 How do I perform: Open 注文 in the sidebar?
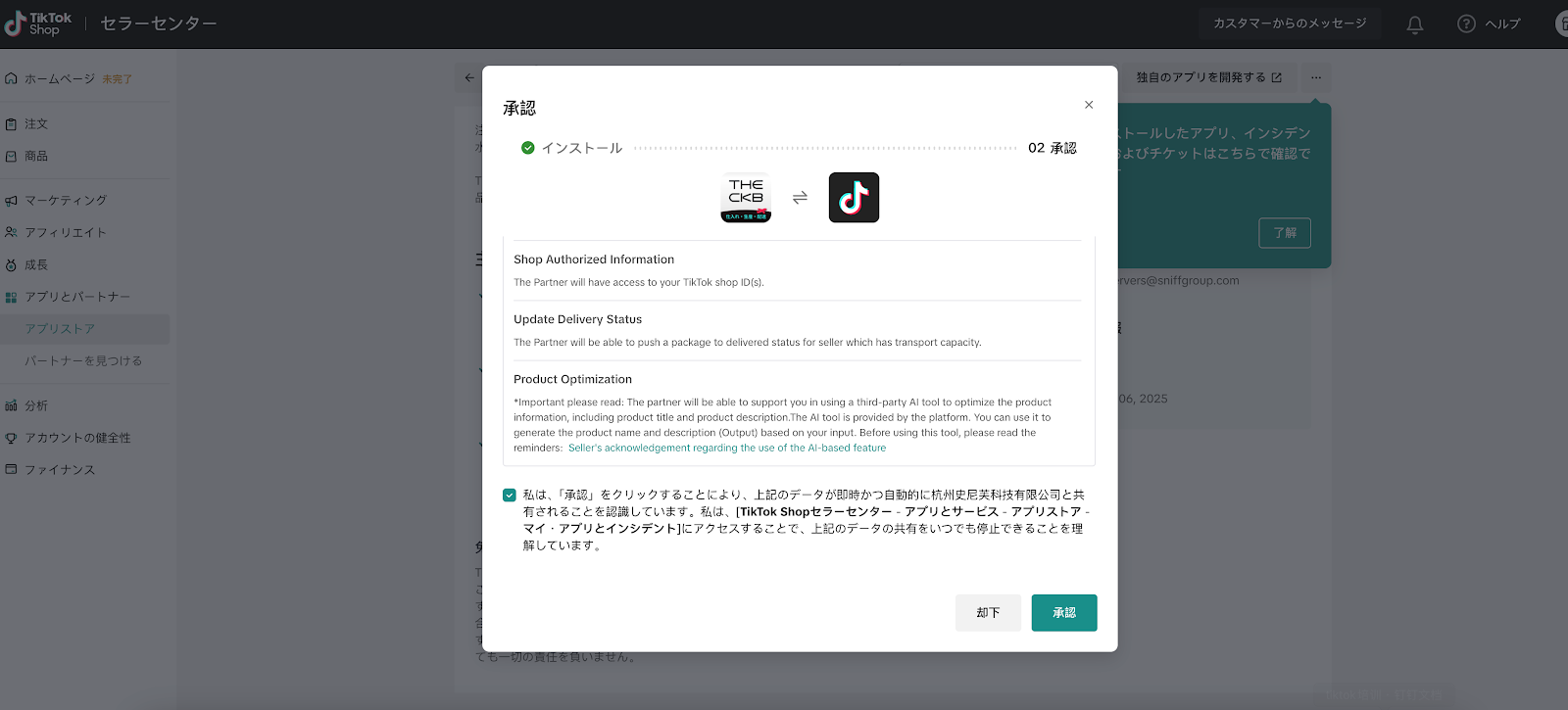[x=36, y=124]
